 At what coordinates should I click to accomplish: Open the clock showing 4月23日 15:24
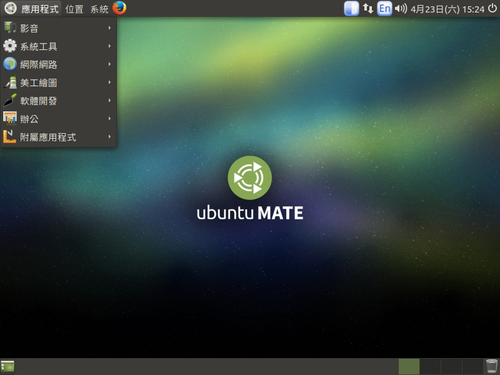[447, 9]
